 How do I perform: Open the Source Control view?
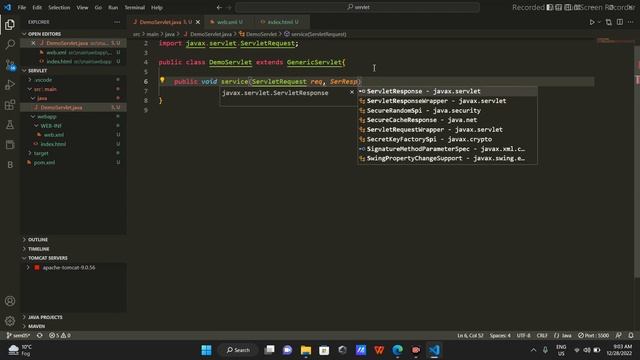tap(10, 64)
